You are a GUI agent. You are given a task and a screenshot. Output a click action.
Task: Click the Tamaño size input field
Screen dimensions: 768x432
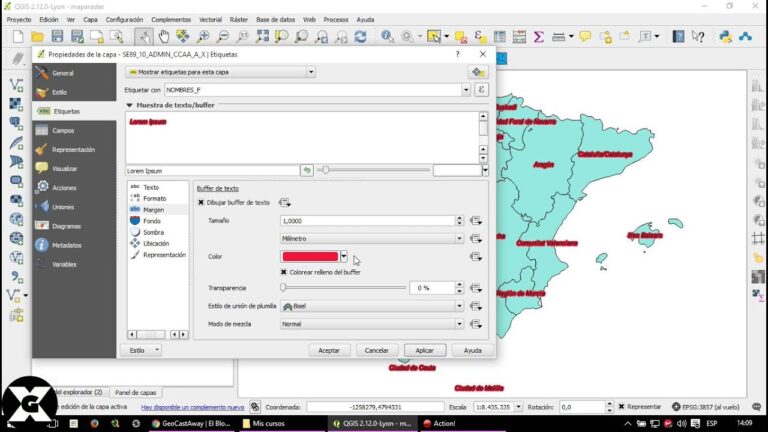368,221
